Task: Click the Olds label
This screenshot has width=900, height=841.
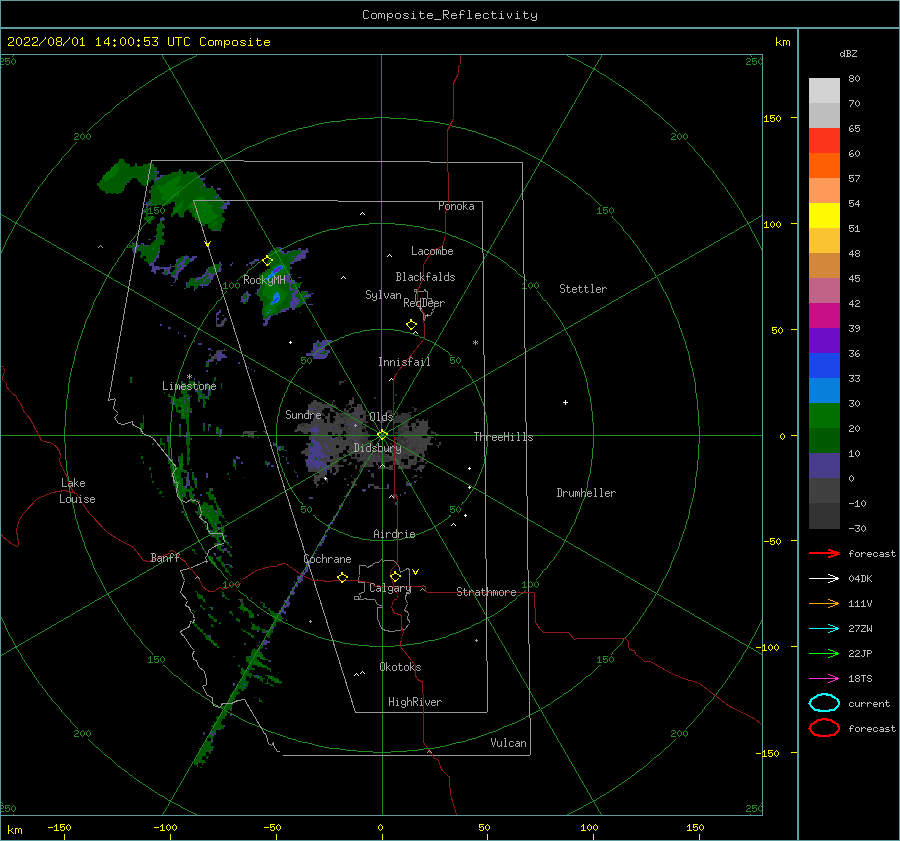Action: (x=381, y=417)
